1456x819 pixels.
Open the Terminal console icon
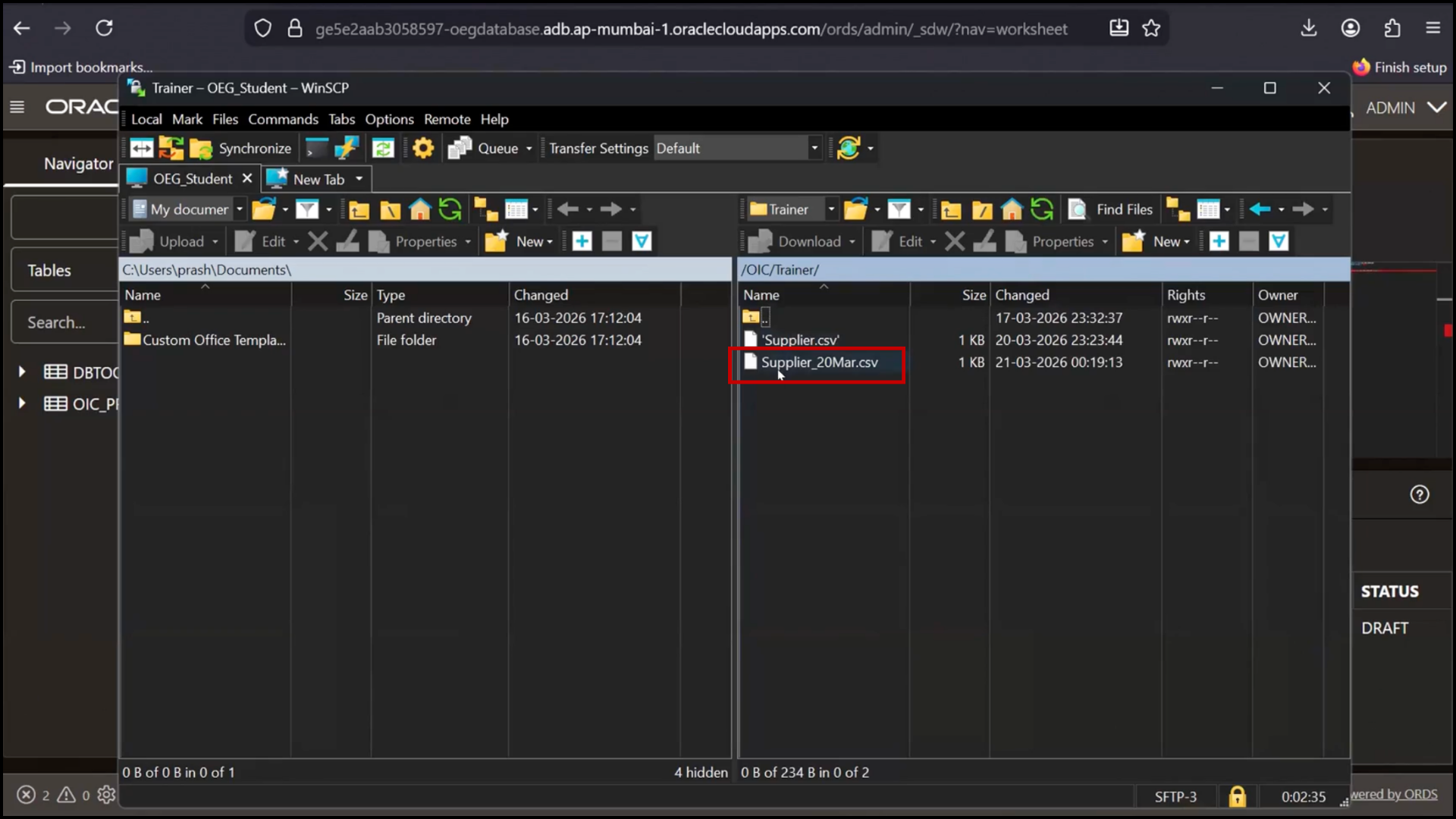pyautogui.click(x=316, y=149)
